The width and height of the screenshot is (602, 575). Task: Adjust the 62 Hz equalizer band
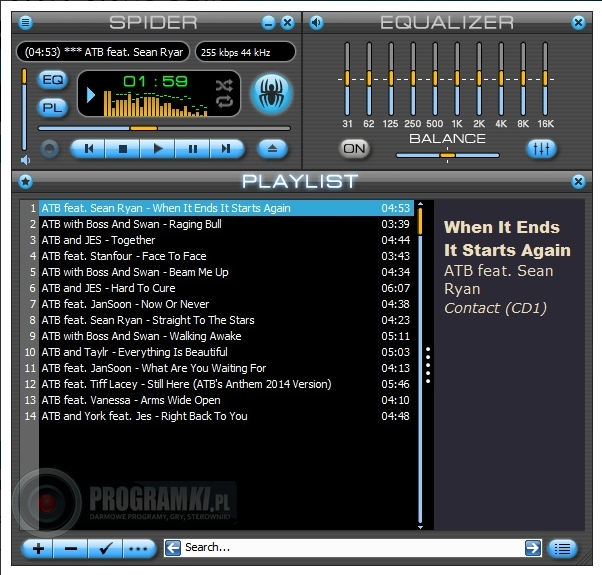pyautogui.click(x=369, y=79)
